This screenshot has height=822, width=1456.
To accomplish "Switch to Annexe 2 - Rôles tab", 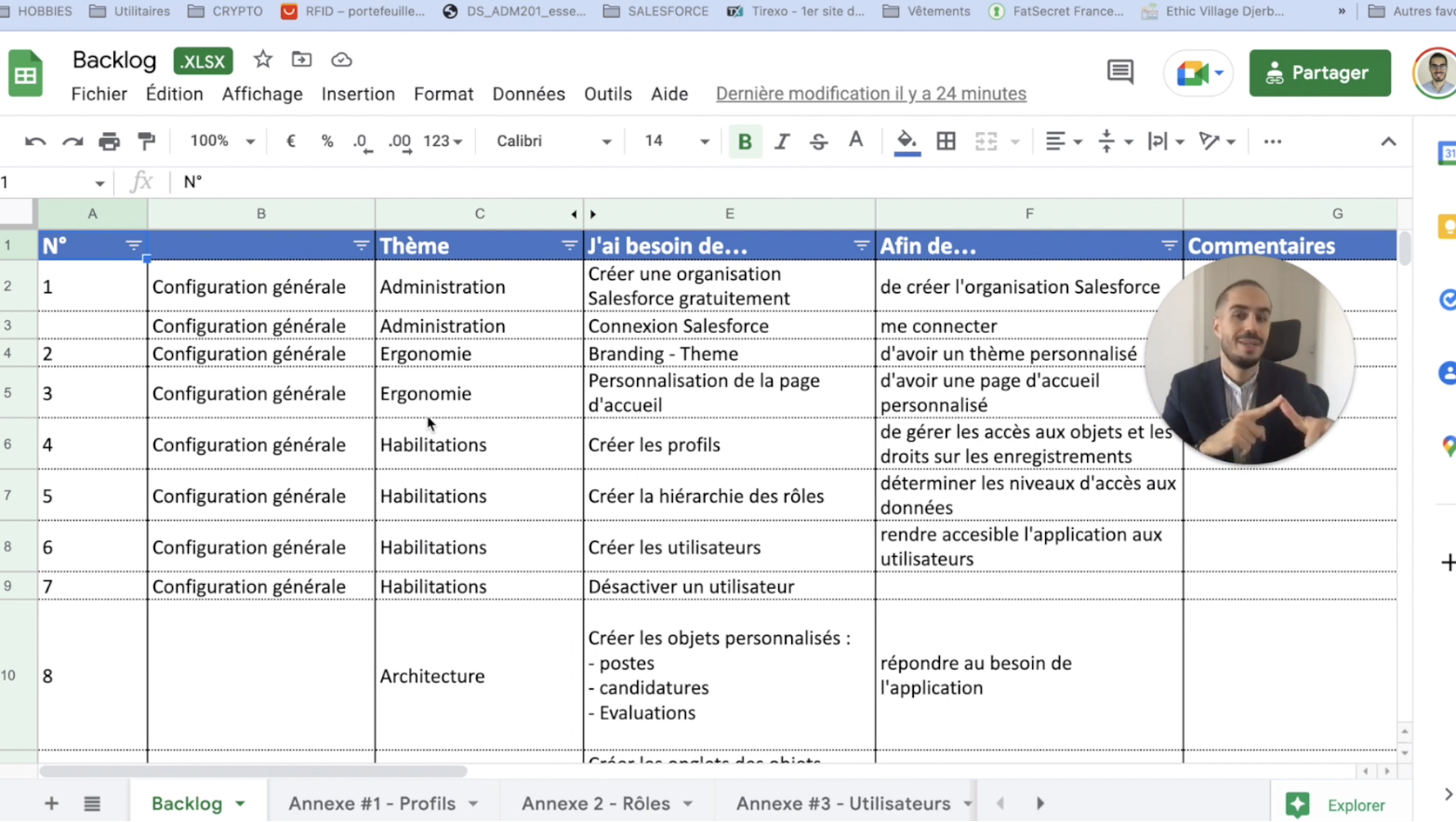I will [596, 803].
